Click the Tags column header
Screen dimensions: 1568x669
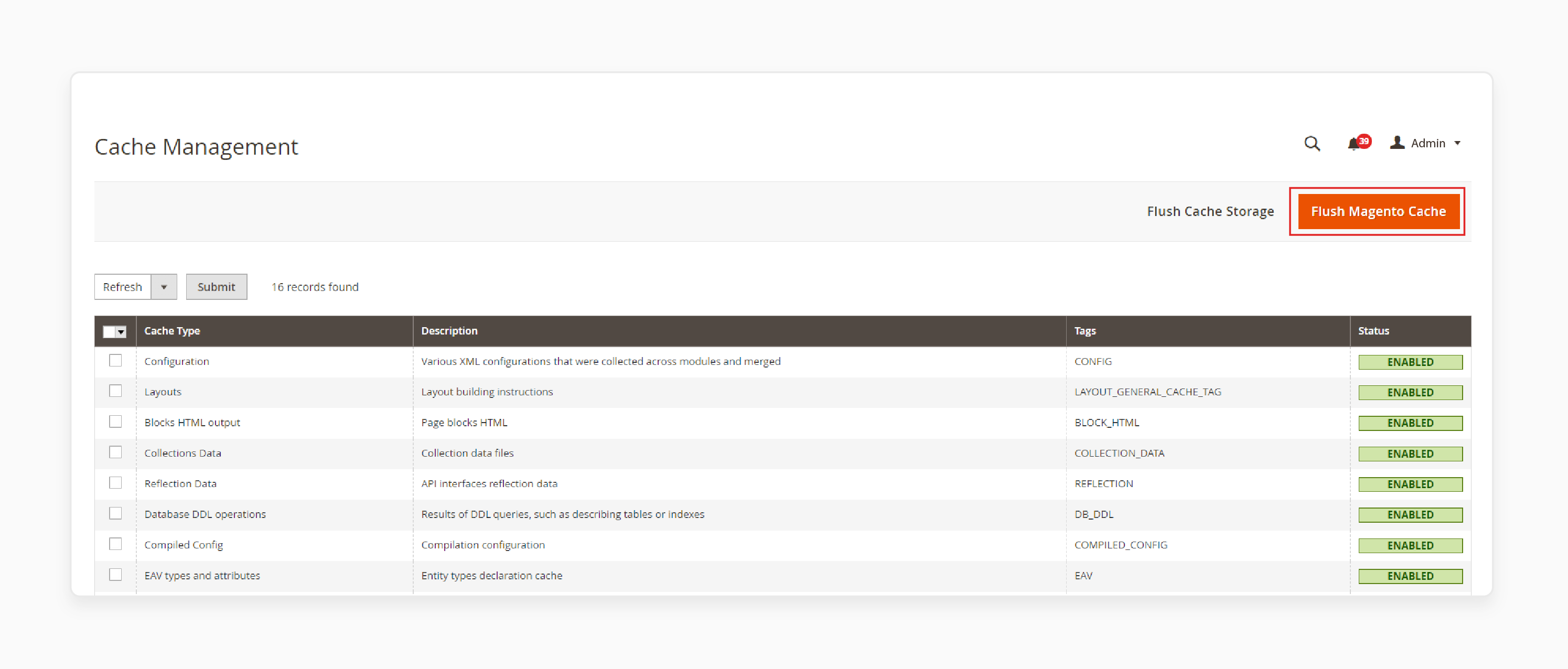pyautogui.click(x=1208, y=330)
